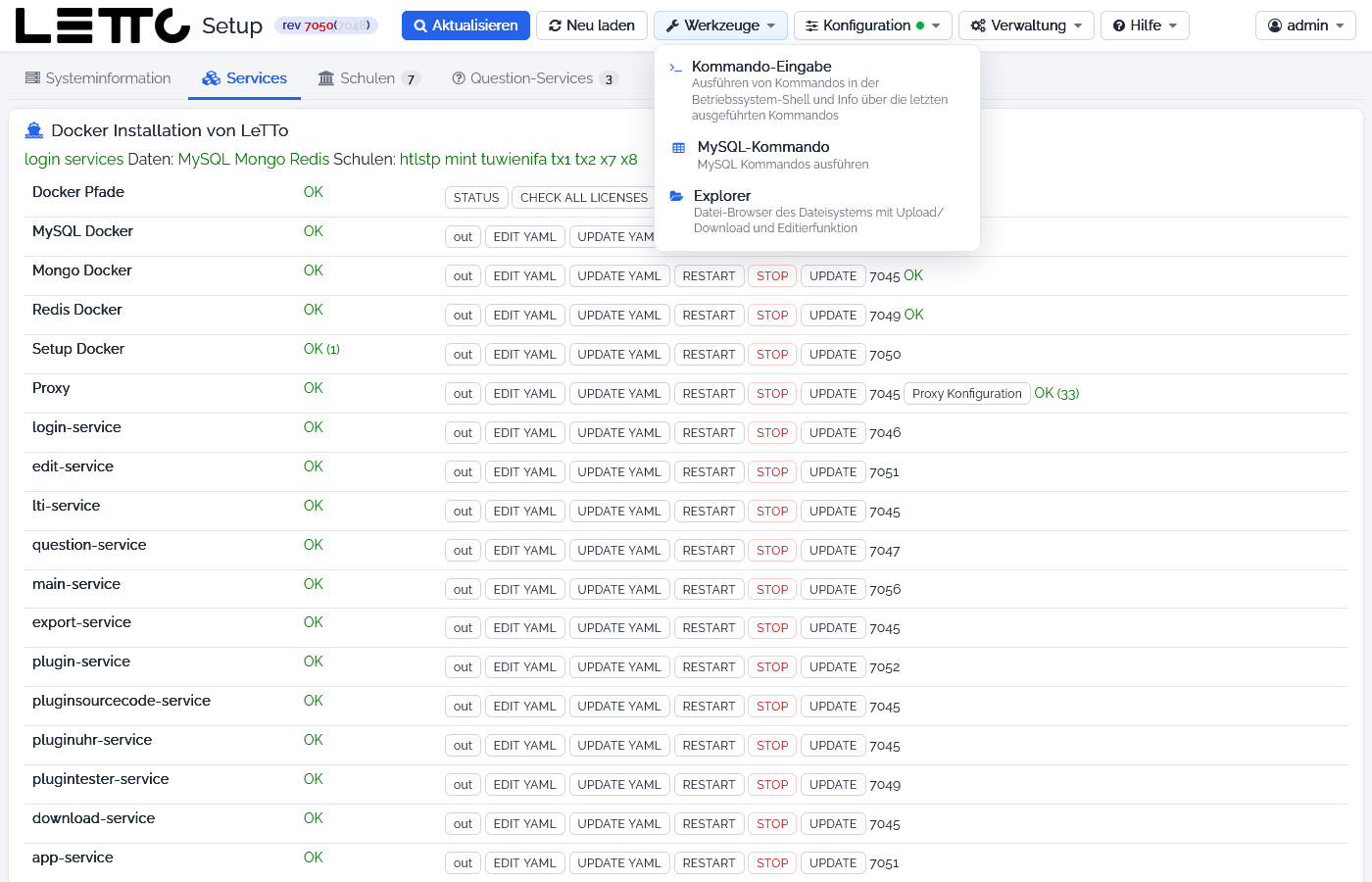
Task: Expand the Verwaltung dropdown
Action: (x=1026, y=25)
